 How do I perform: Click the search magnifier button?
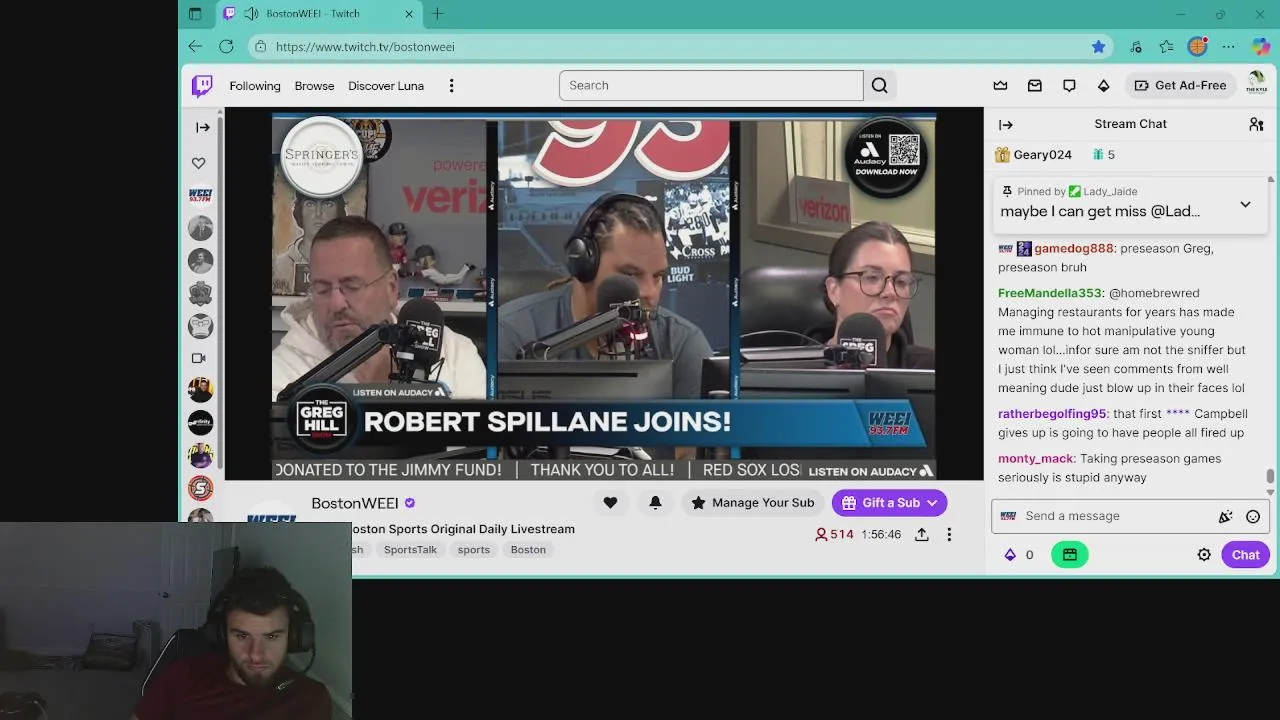879,85
